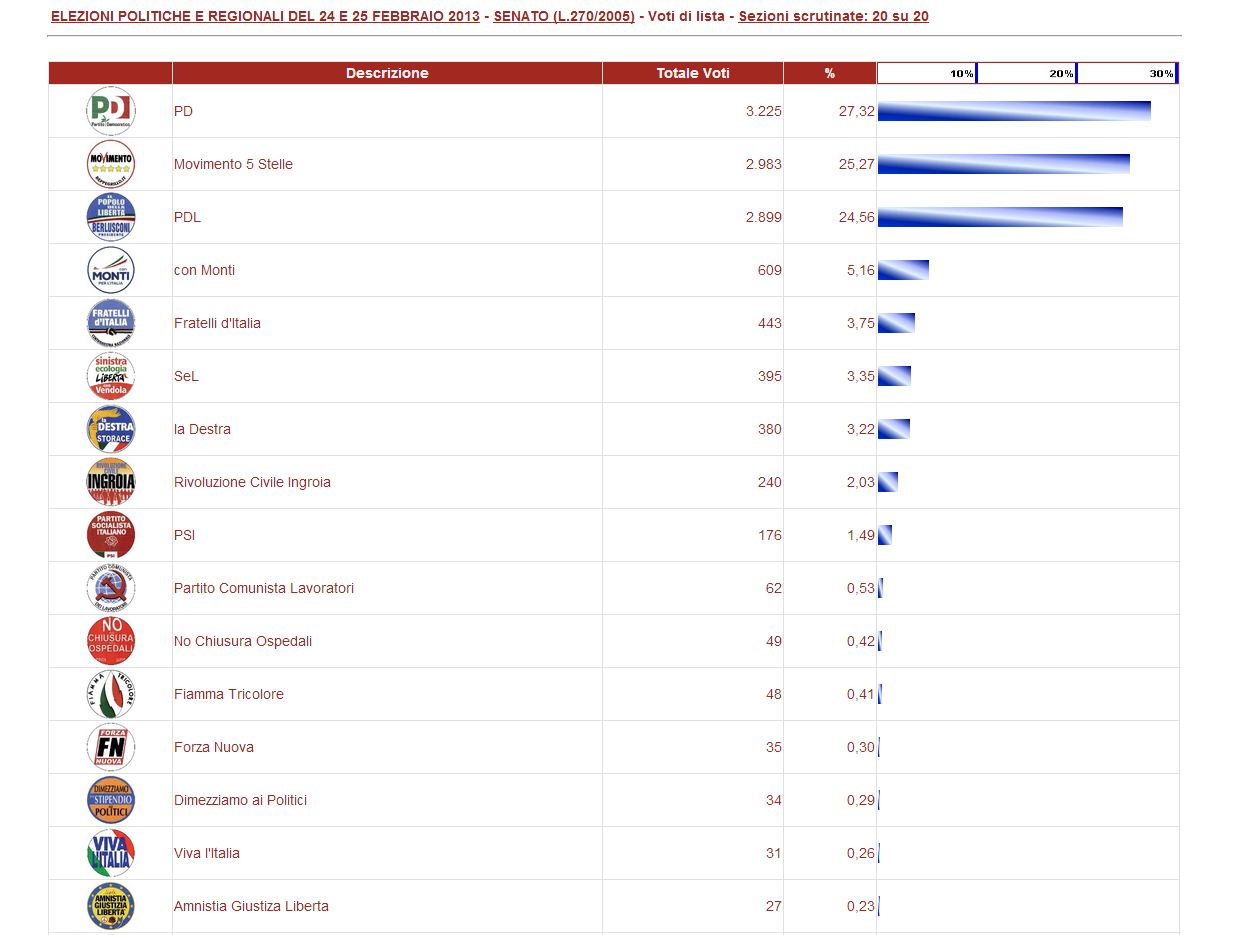Click the Viva l'Italia logo
Image resolution: width=1255 pixels, height=935 pixels.
point(110,853)
